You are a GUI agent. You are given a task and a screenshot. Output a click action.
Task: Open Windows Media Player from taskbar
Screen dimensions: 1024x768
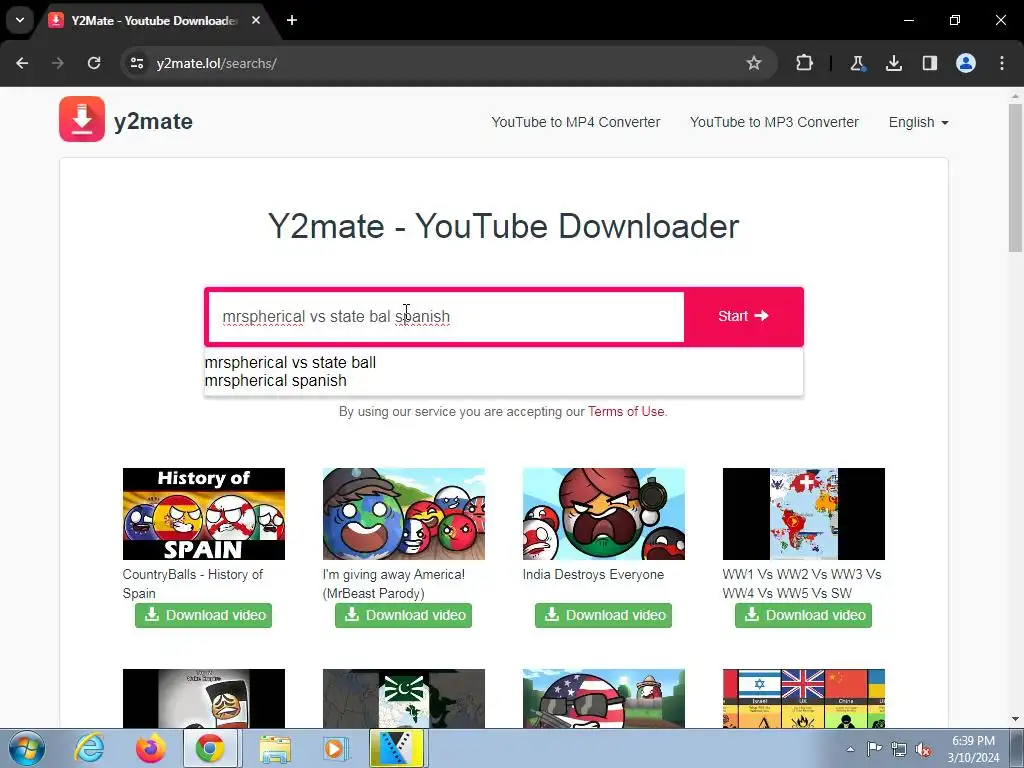coord(336,748)
